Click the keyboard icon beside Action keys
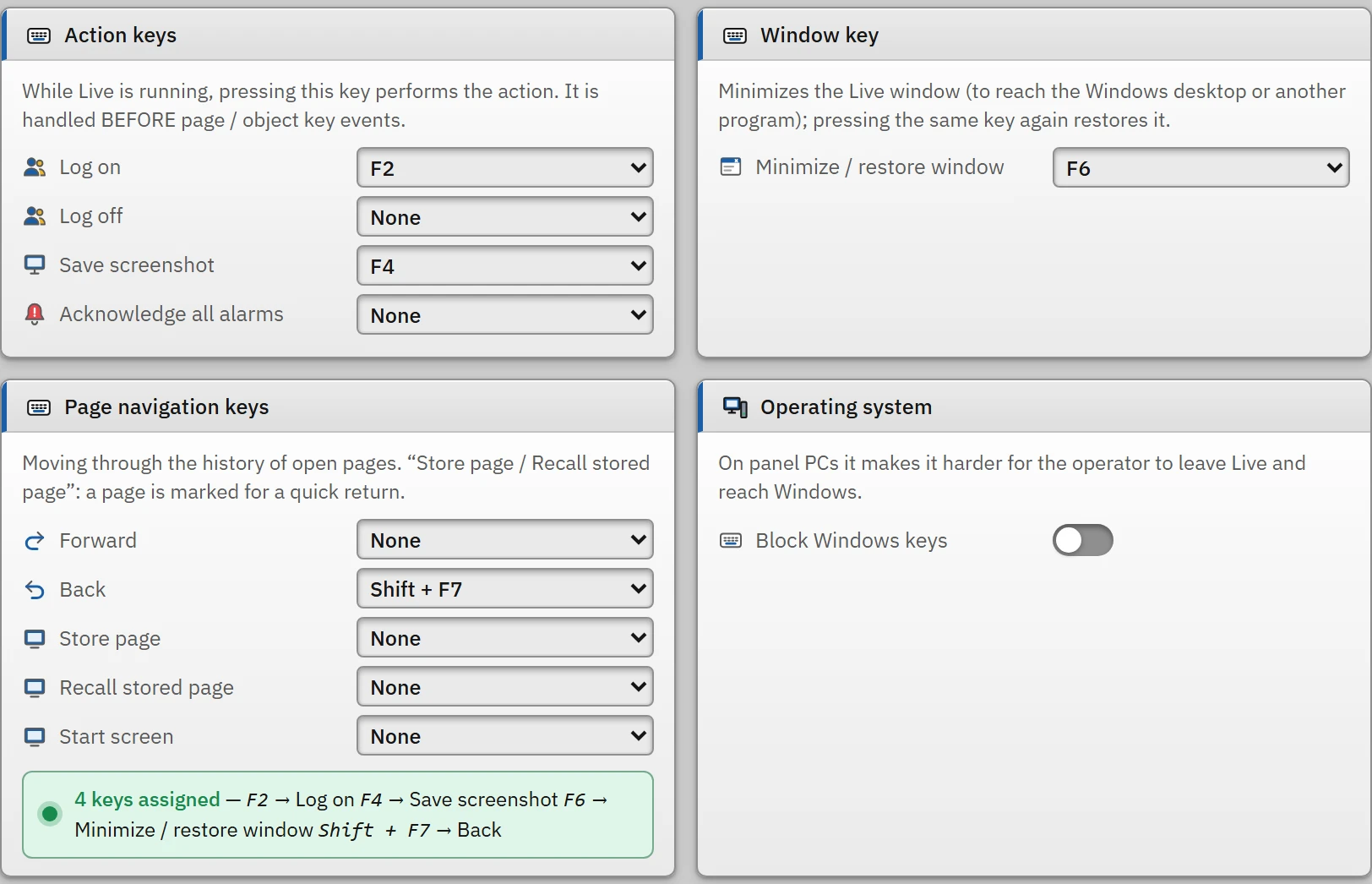The width and height of the screenshot is (1372, 884). click(39, 35)
